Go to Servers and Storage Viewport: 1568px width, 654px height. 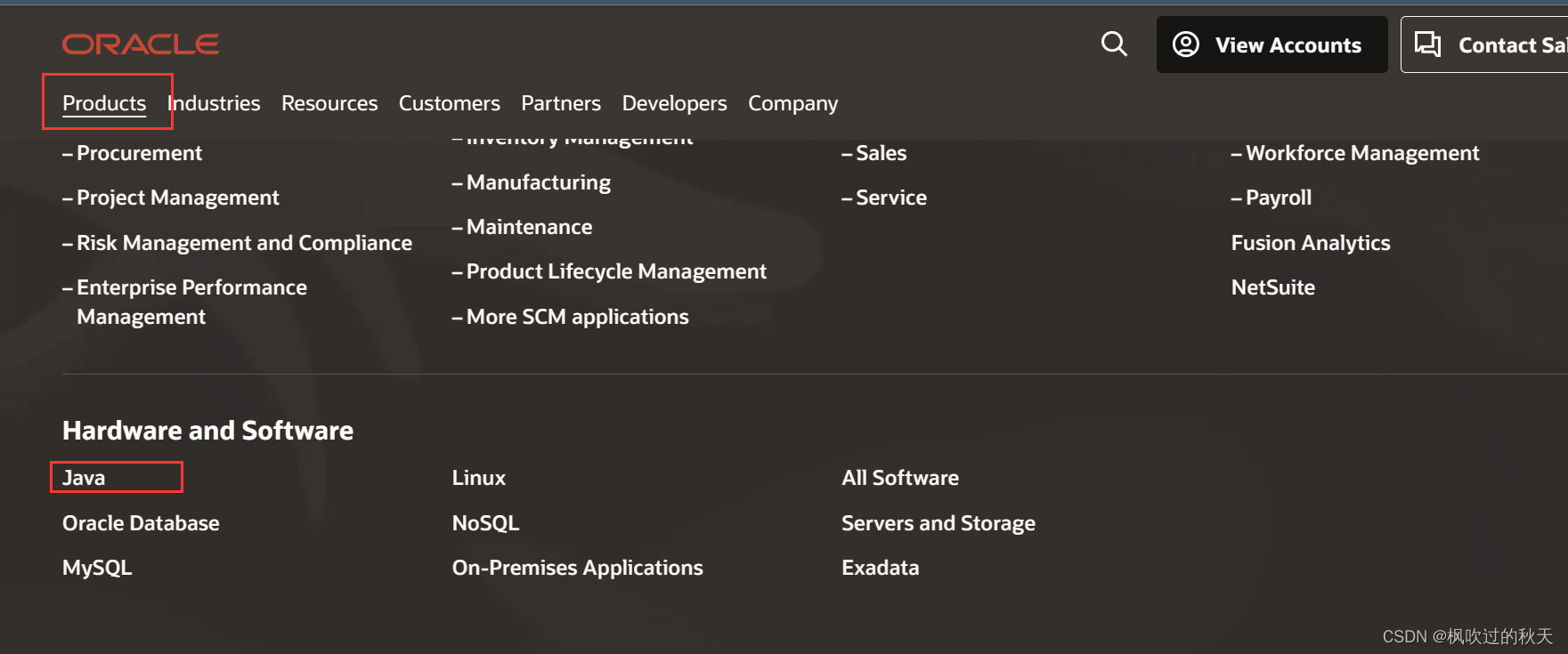938,523
